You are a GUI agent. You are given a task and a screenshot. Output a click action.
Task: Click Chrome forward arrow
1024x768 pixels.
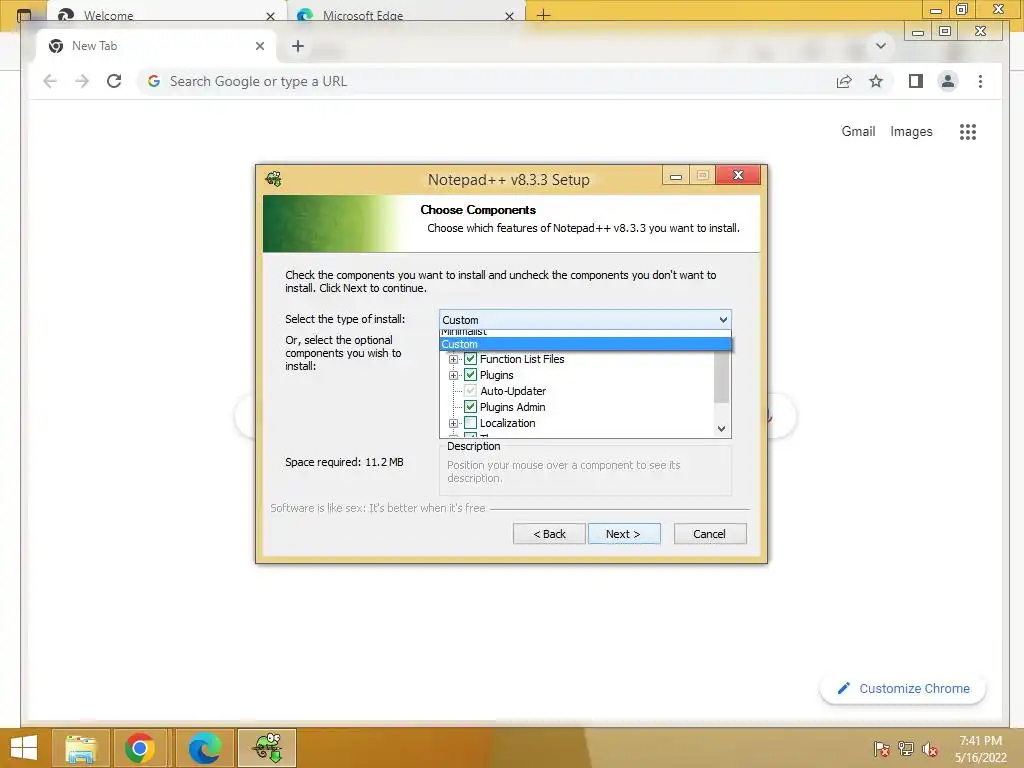click(82, 81)
